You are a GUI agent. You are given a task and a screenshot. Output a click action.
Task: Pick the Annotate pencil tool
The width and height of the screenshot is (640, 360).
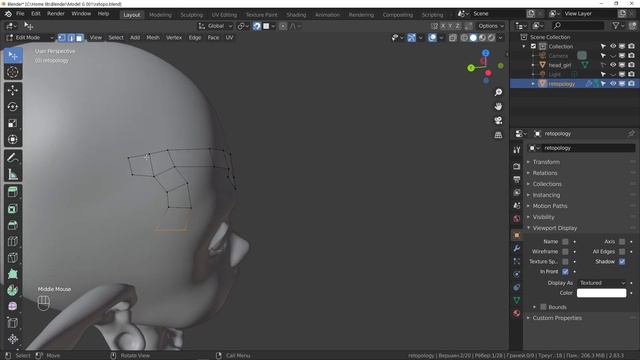[x=13, y=158]
